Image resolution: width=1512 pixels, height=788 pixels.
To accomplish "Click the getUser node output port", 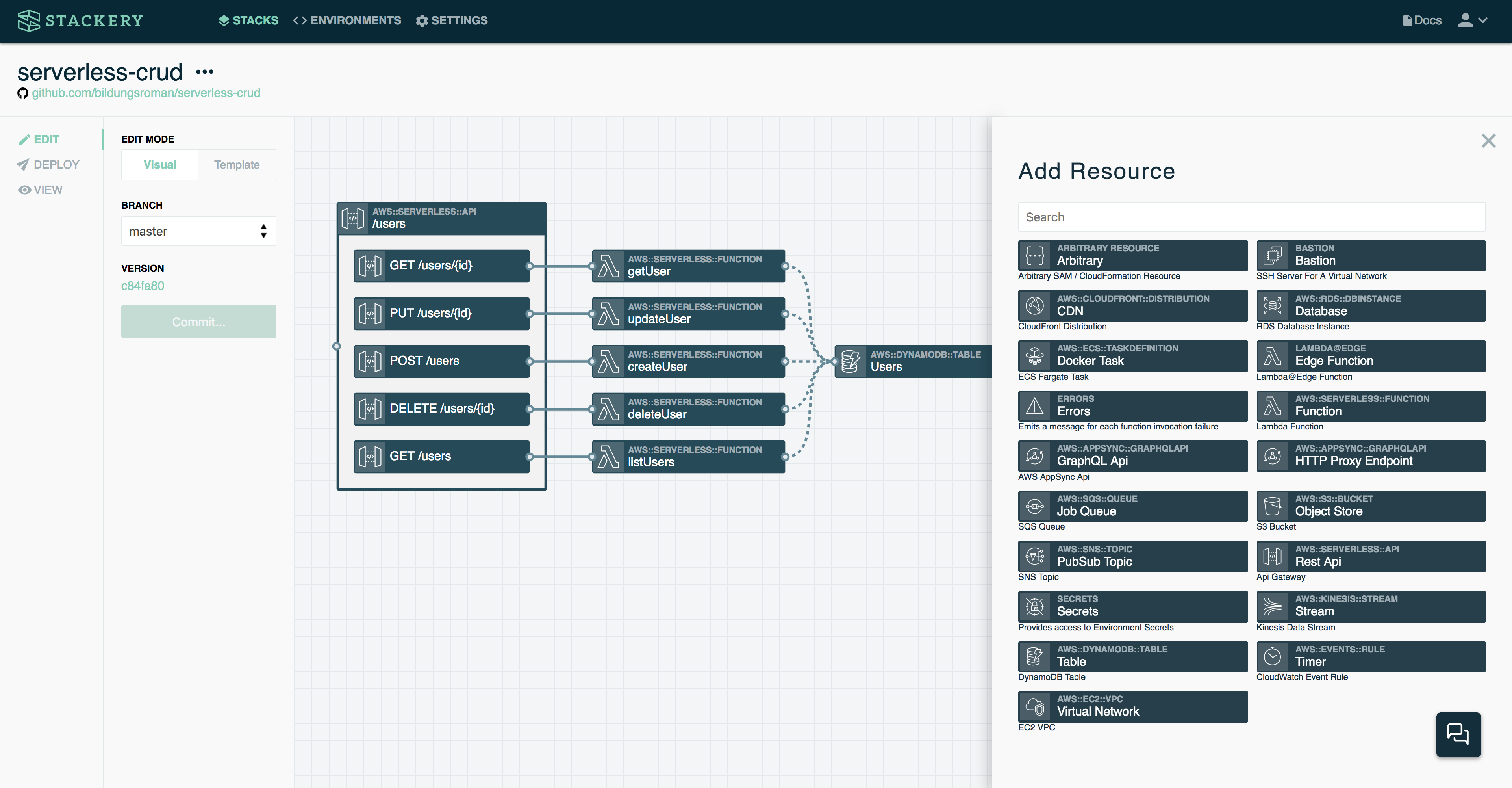I will [785, 266].
